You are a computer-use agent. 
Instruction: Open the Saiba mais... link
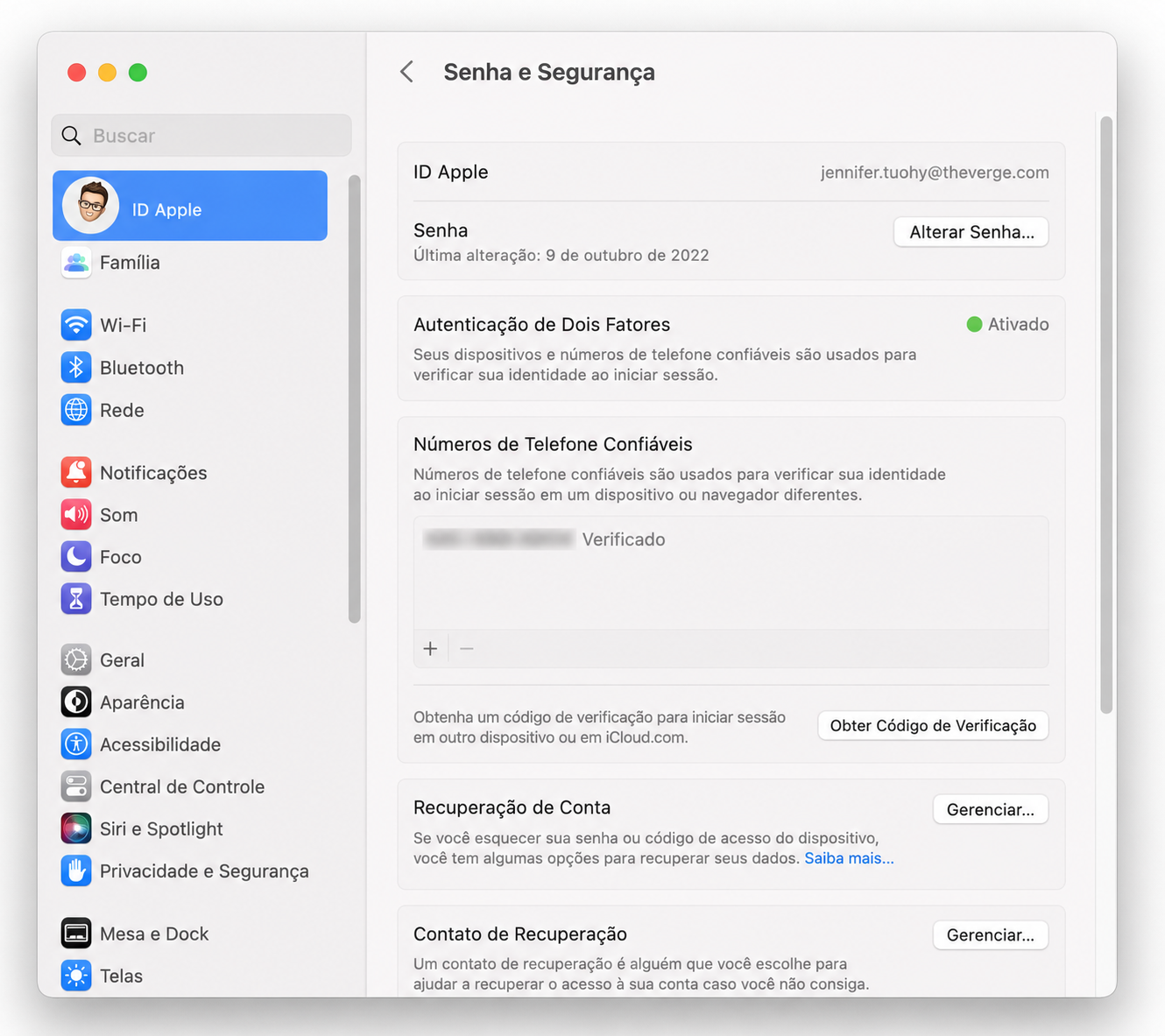(x=849, y=858)
